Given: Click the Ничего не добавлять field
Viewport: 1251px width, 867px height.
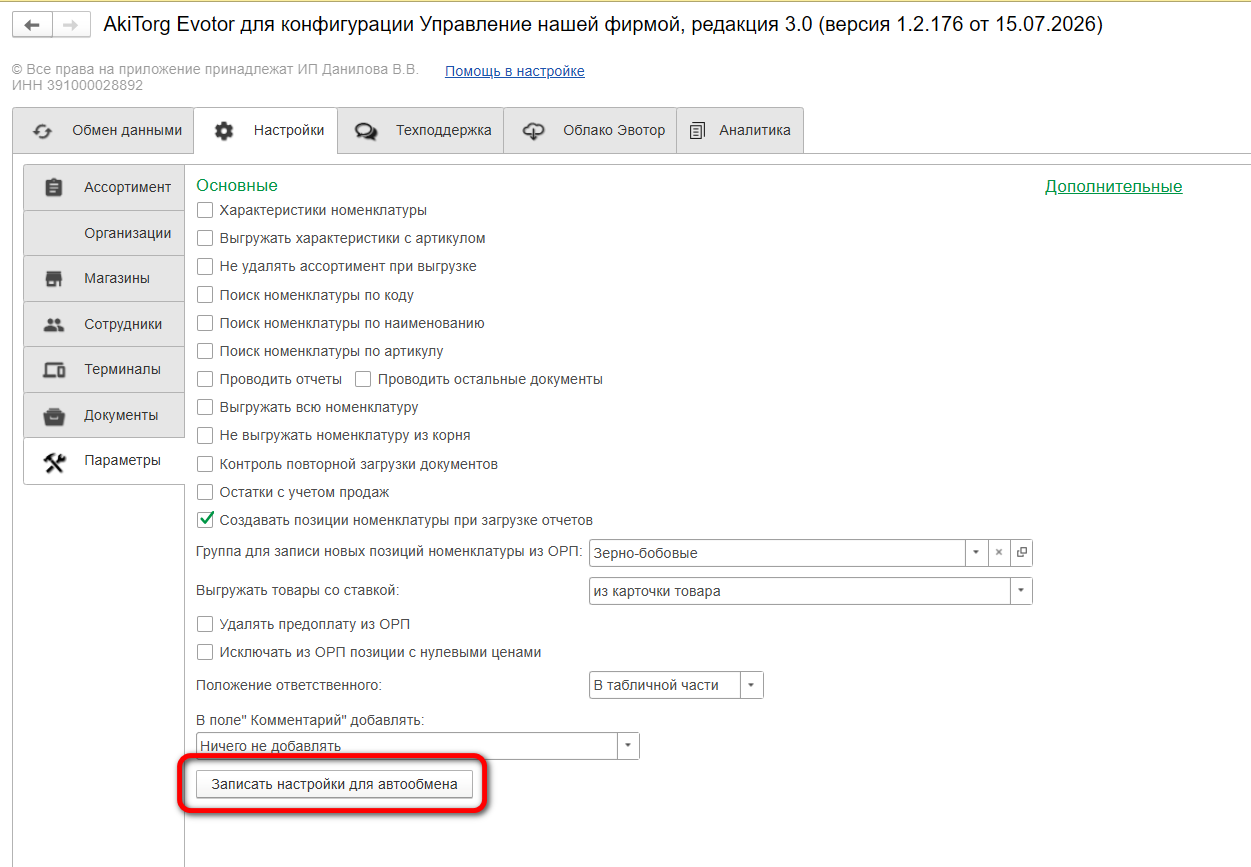Looking at the screenshot, I should coord(407,746).
